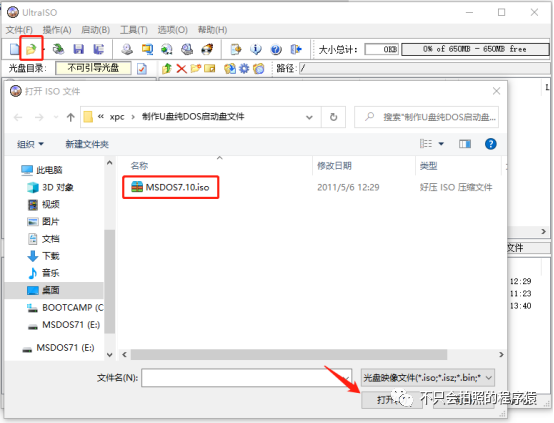The image size is (554, 423).
Task: Click the green Up folder arrow icon
Action: click(167, 68)
